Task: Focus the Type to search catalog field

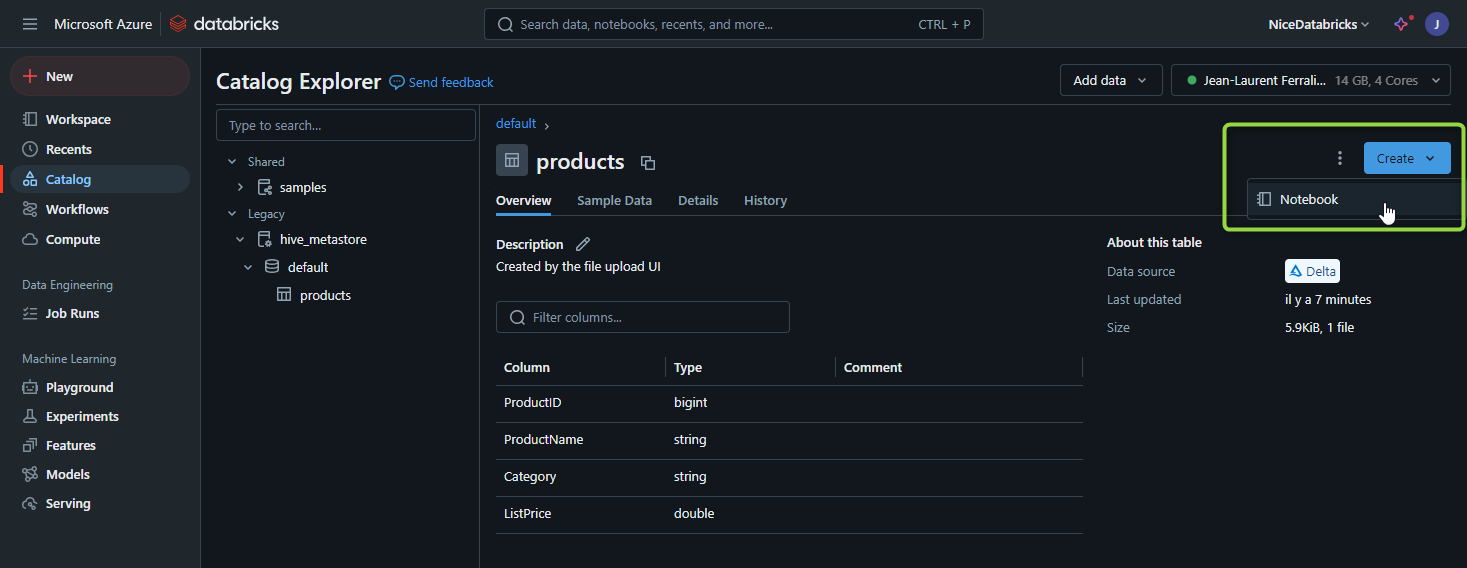Action: tap(346, 125)
